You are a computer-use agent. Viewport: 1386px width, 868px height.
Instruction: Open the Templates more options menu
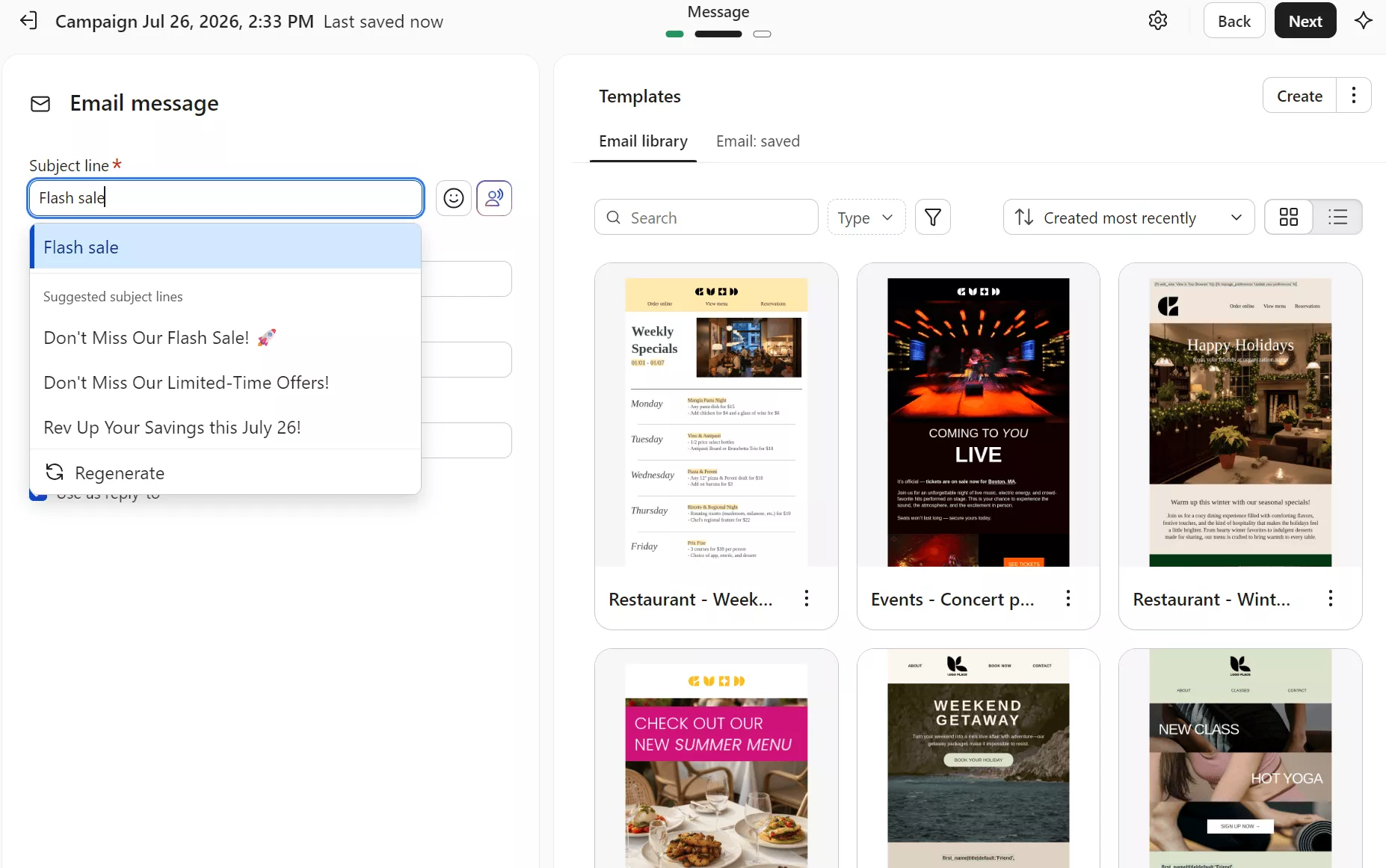[x=1354, y=96]
